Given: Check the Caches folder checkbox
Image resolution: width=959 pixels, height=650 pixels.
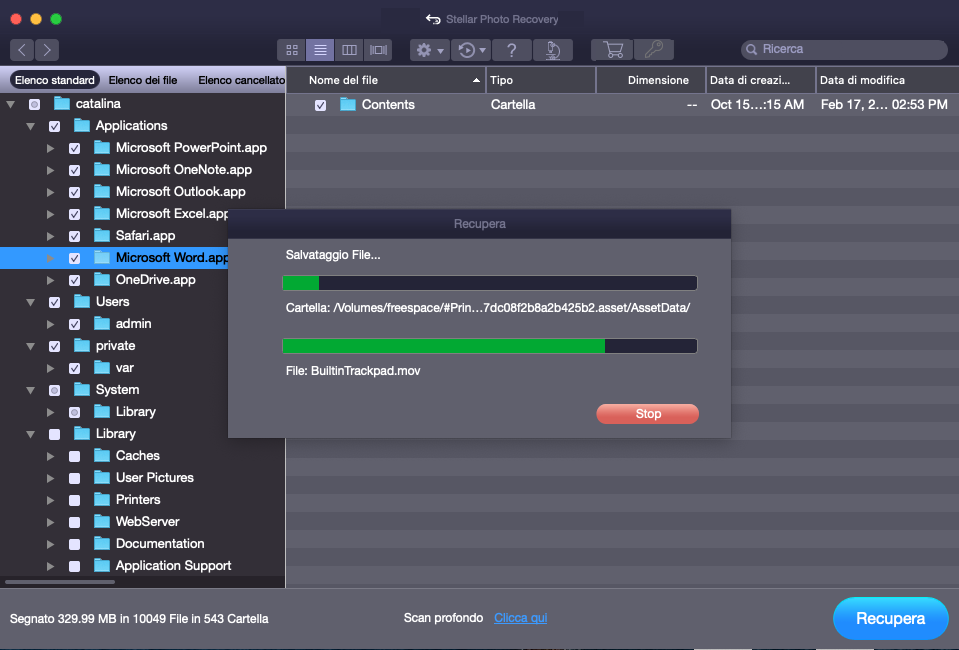Looking at the screenshot, I should coord(75,456).
